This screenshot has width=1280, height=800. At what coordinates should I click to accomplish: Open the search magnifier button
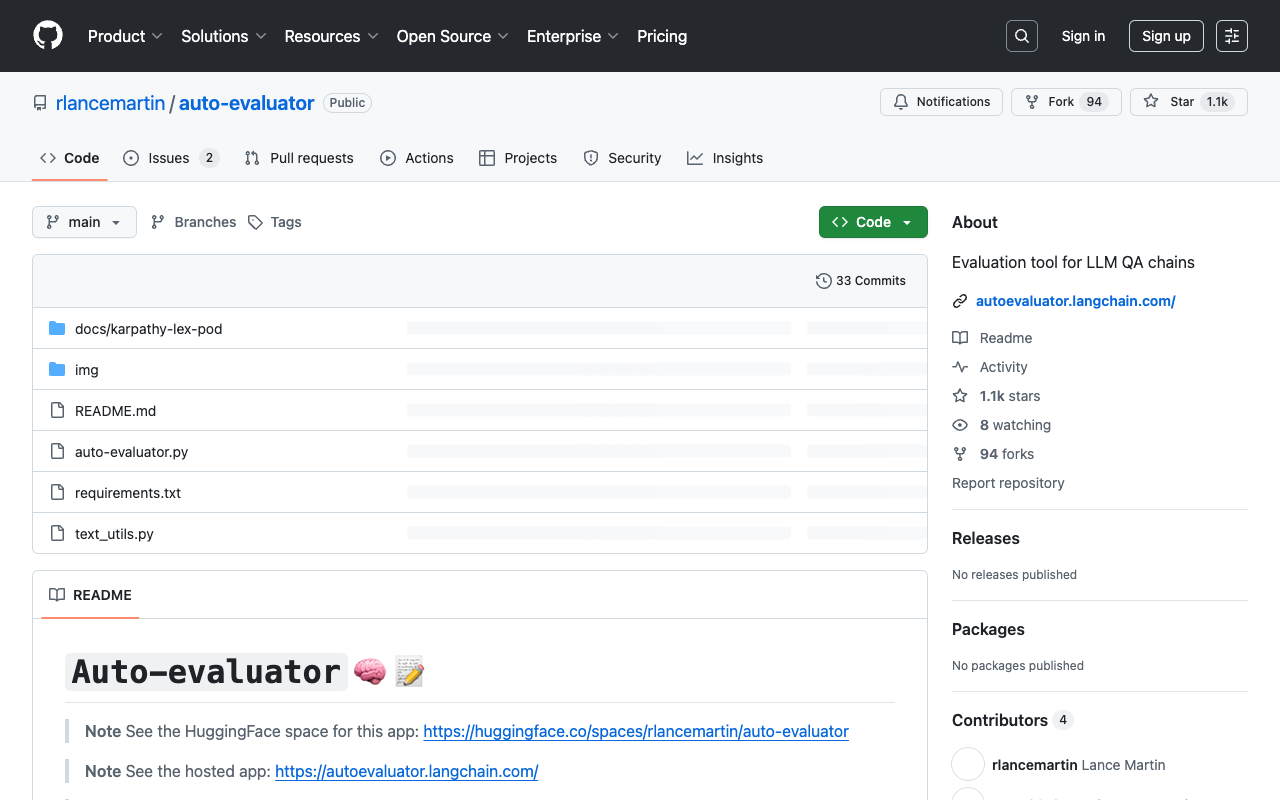click(x=1022, y=36)
